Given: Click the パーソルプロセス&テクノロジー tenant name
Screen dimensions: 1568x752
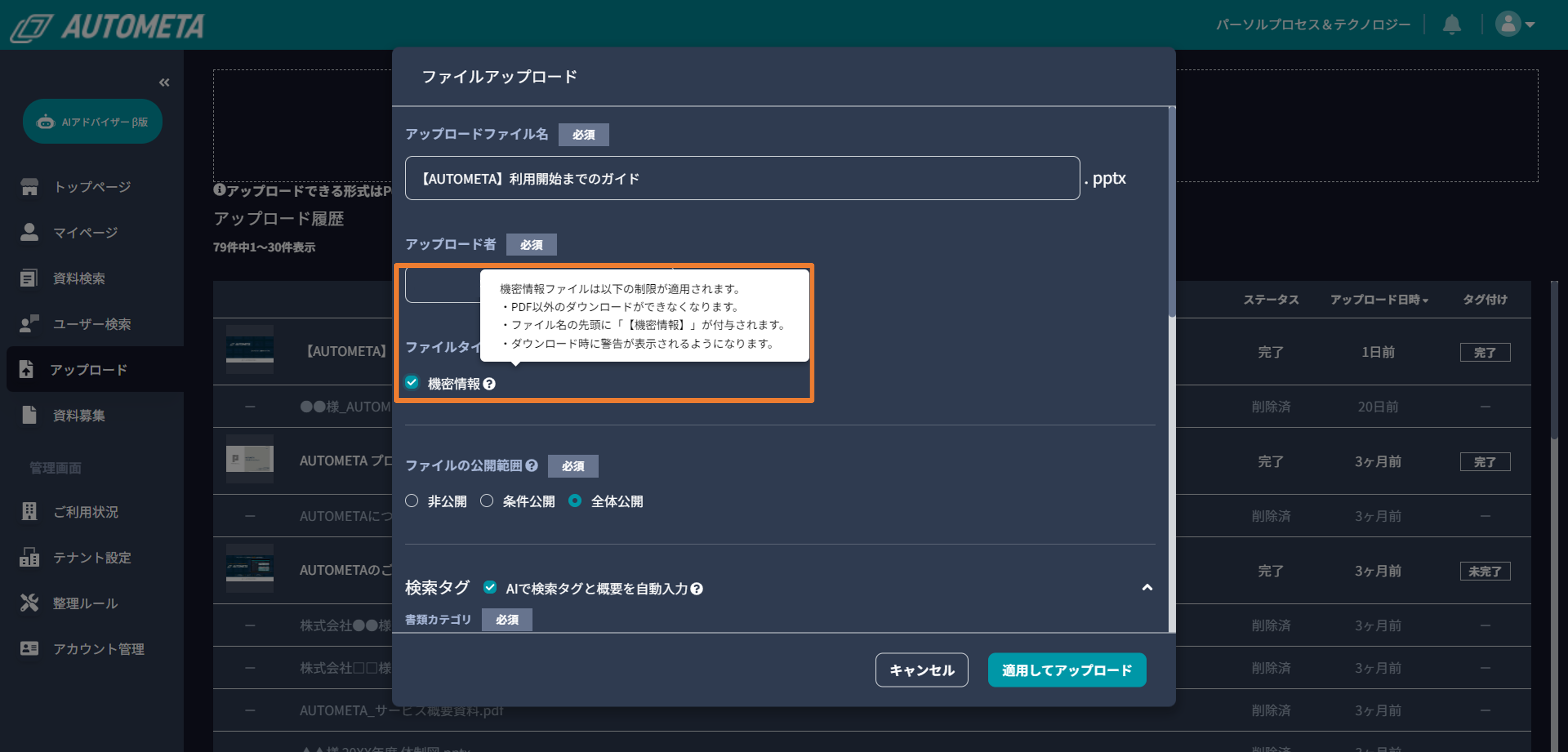Looking at the screenshot, I should pos(1313,24).
